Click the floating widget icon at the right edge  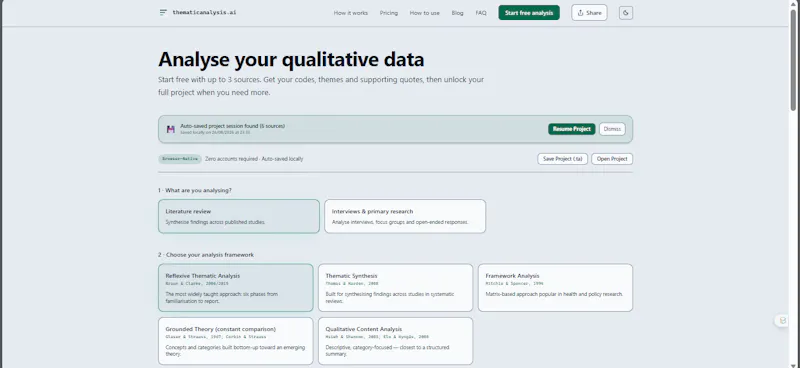pyautogui.click(x=783, y=321)
